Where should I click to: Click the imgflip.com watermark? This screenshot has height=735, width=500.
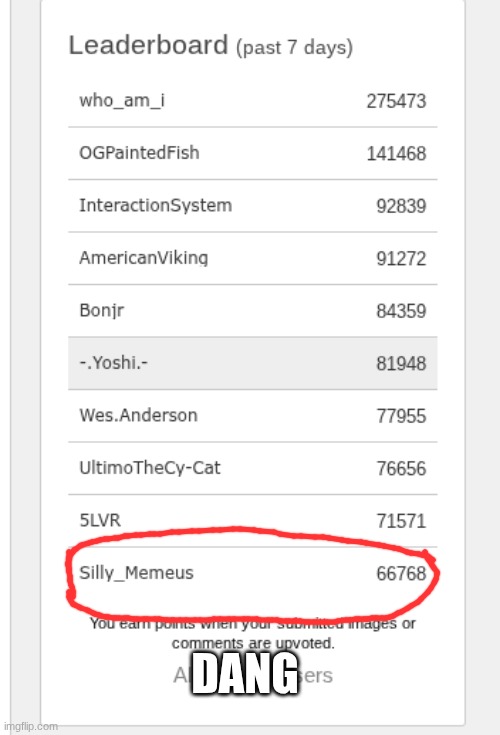[x=30, y=727]
